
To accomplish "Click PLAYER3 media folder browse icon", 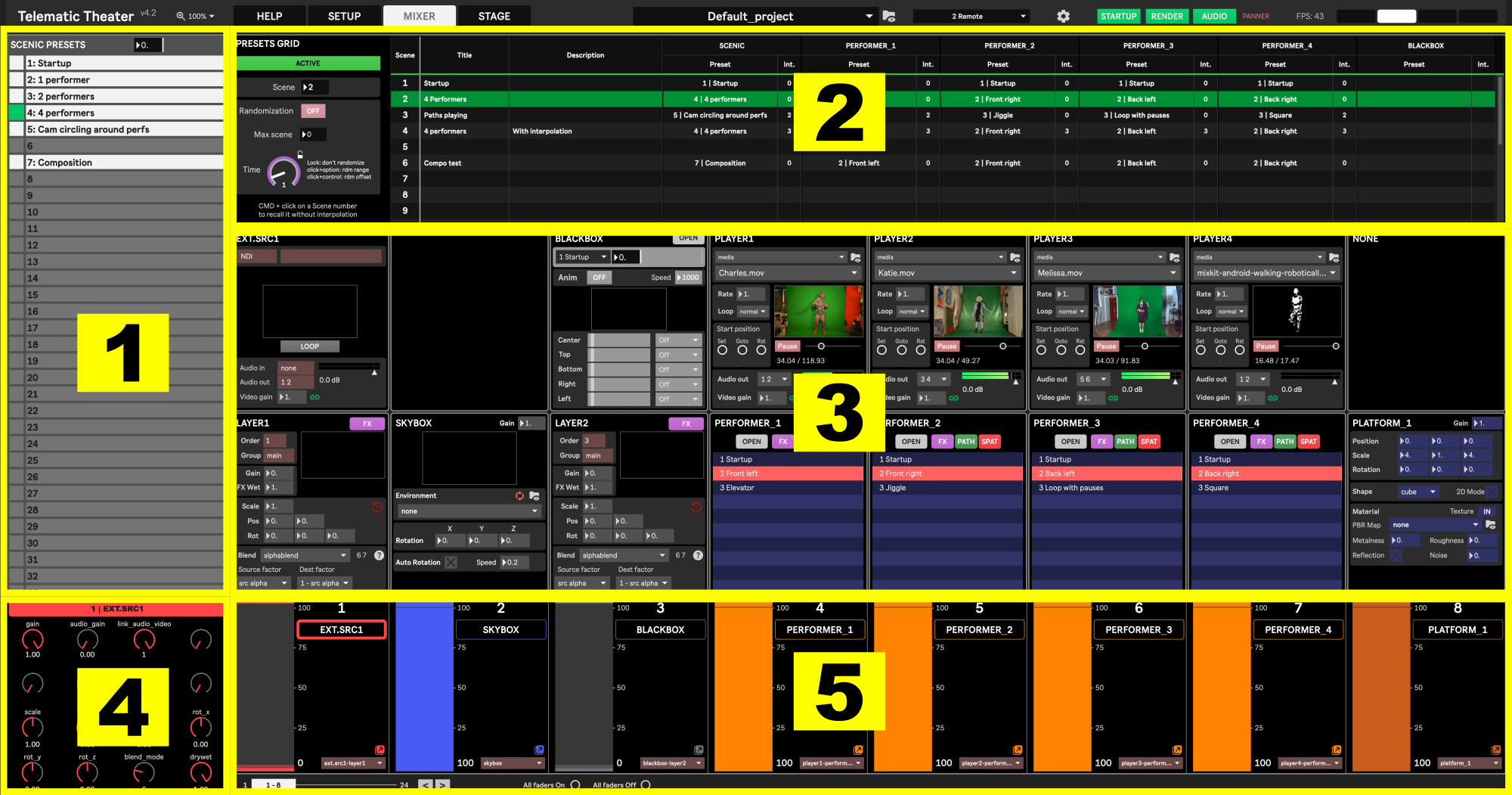I will pyautogui.click(x=1175, y=257).
